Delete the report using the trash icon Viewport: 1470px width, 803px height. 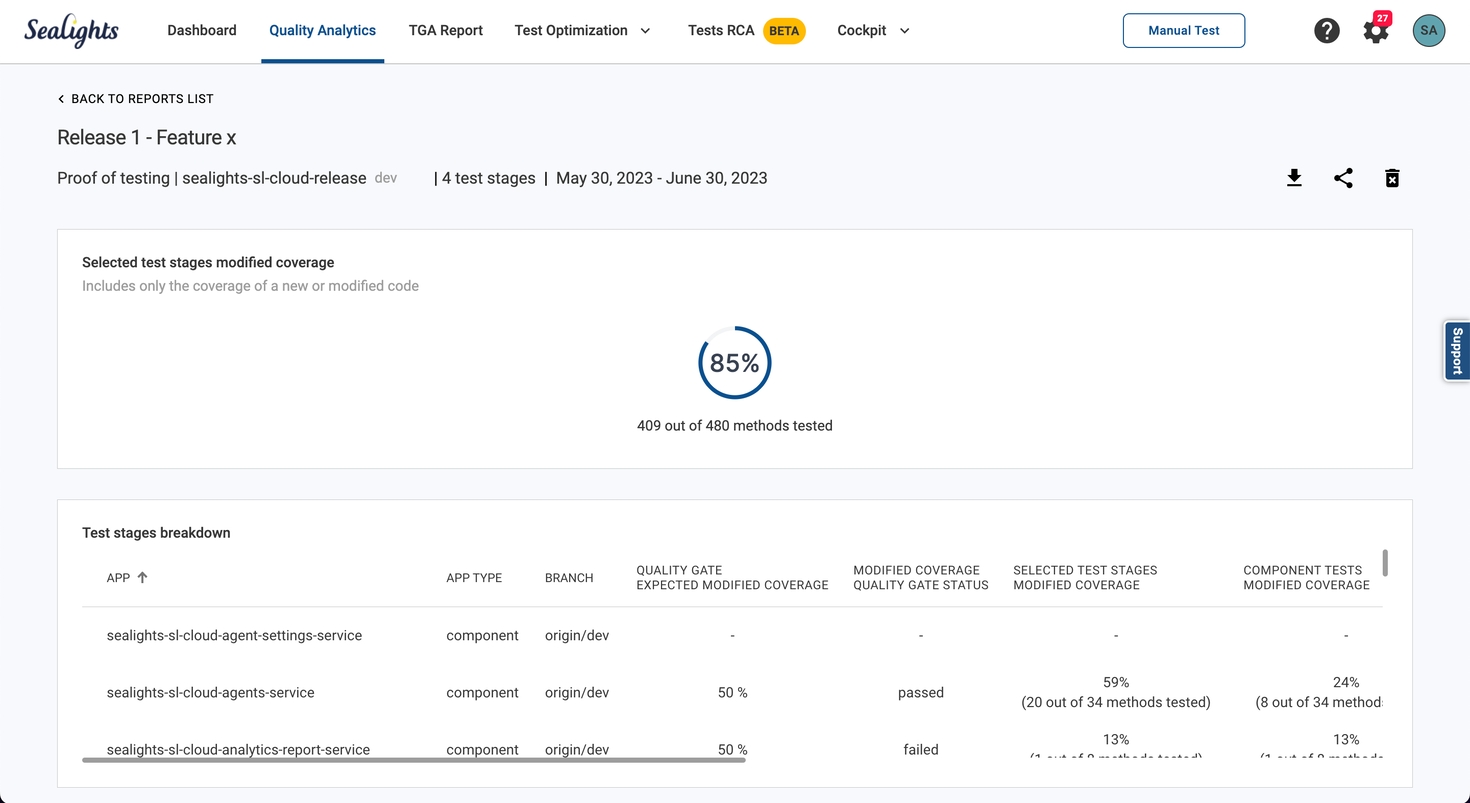tap(1392, 178)
